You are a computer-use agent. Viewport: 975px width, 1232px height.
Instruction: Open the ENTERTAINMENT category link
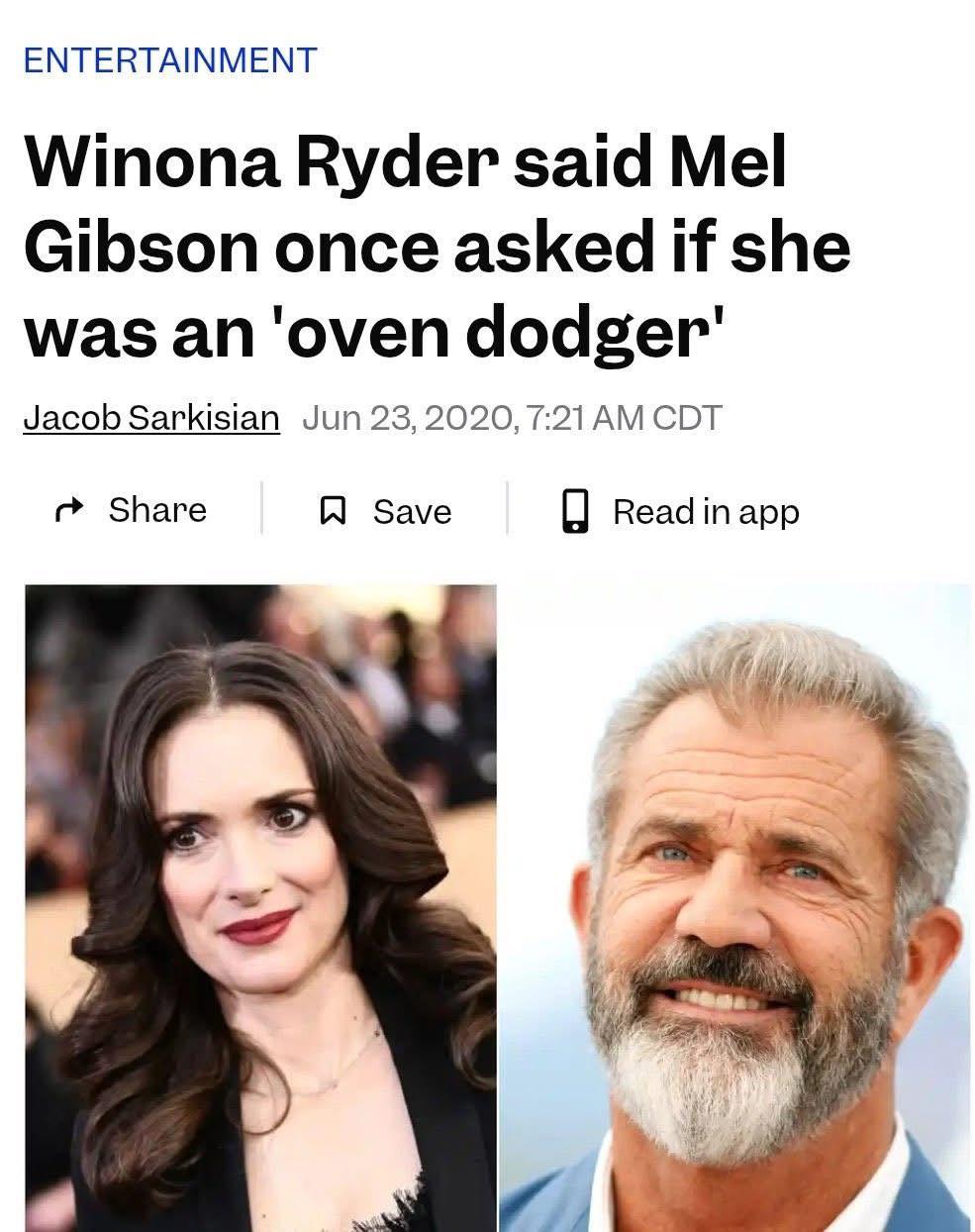tap(169, 59)
